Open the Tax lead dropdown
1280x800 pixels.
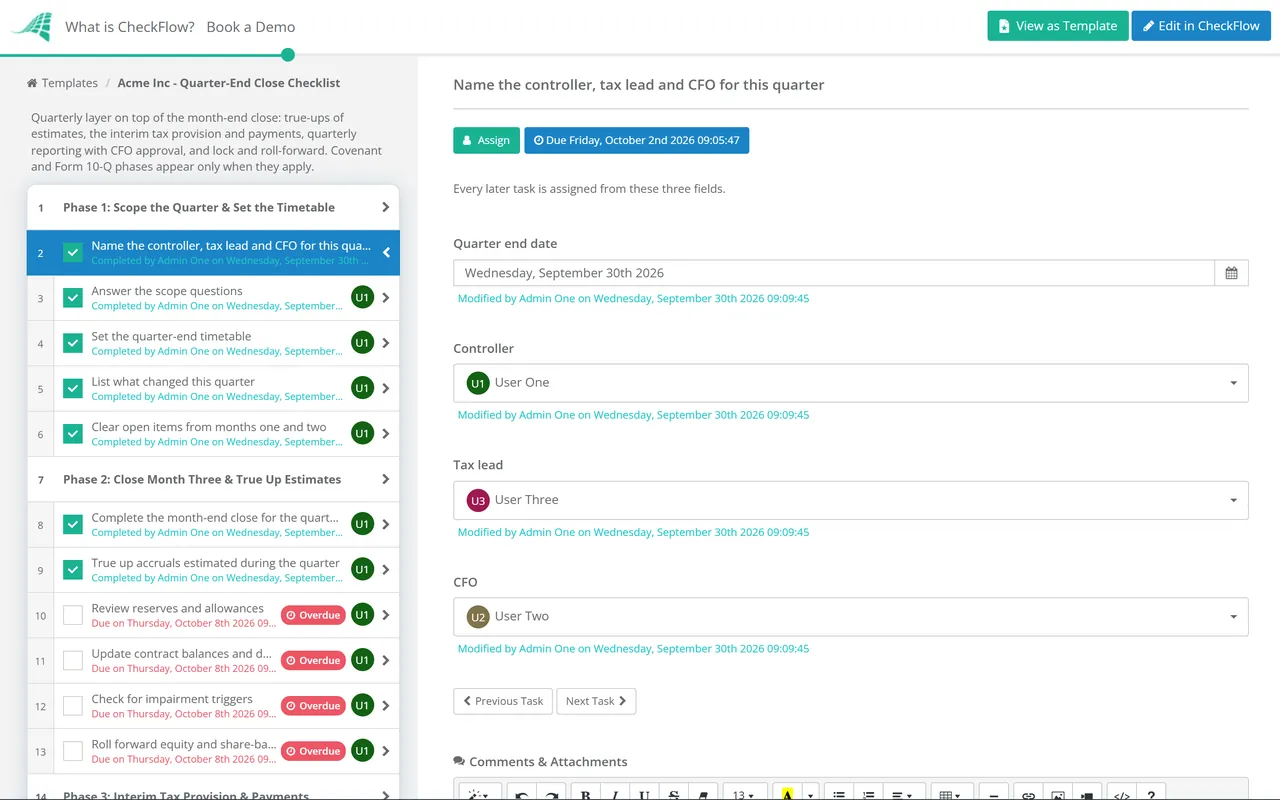tap(851, 500)
